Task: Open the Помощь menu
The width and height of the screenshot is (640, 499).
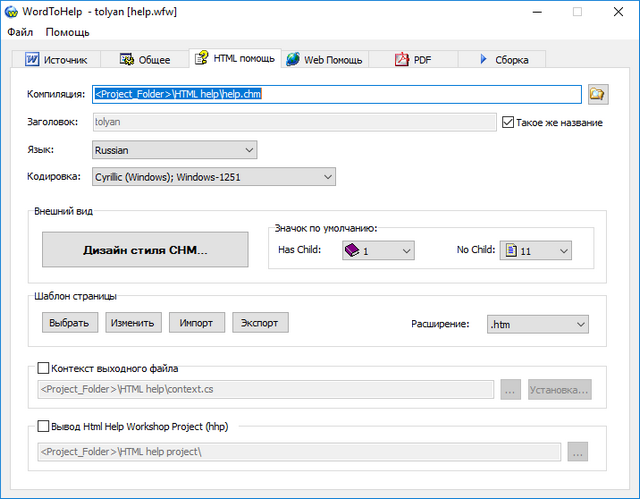Action: point(67,32)
